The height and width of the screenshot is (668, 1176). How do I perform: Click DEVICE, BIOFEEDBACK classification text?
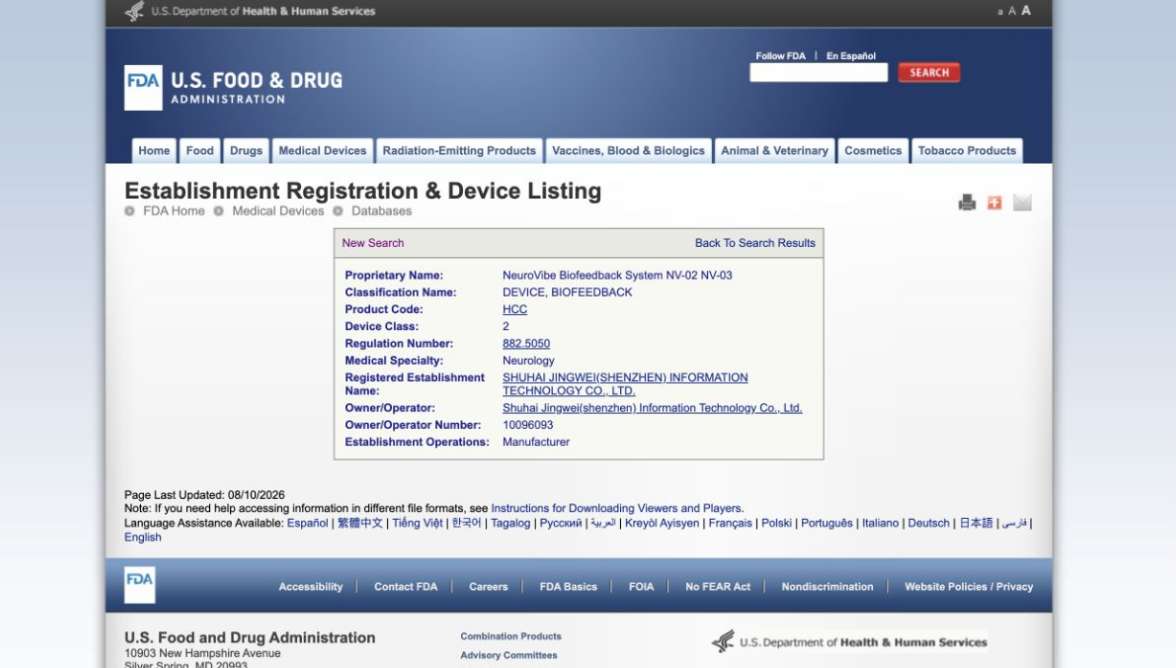click(x=567, y=292)
